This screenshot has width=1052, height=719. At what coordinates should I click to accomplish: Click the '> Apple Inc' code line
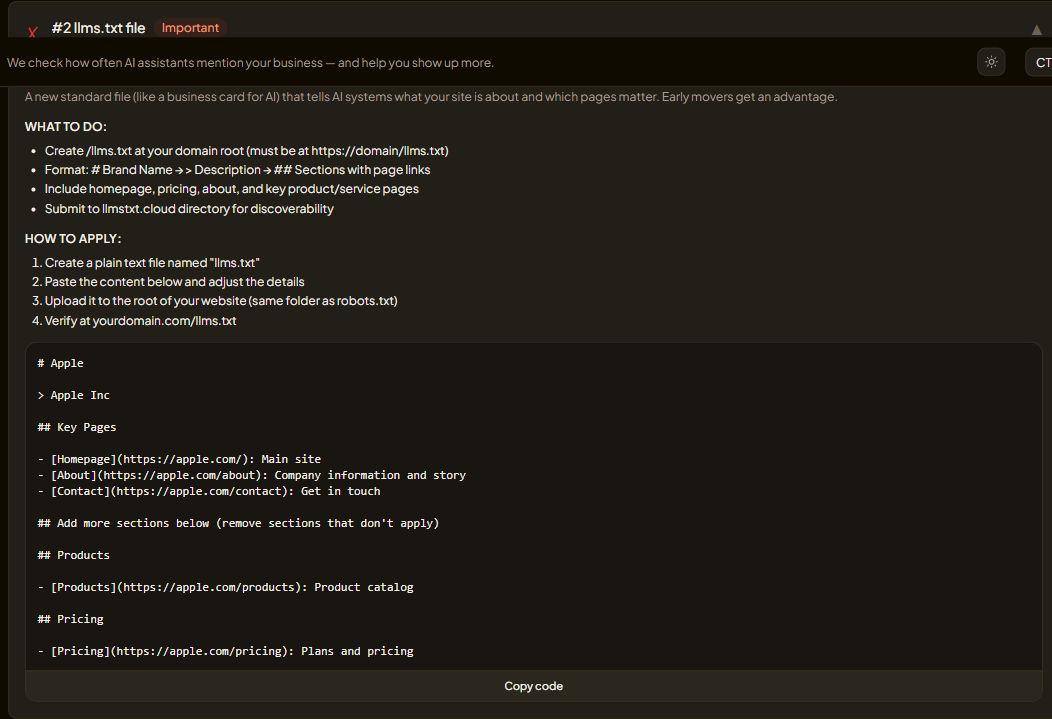click(73, 395)
